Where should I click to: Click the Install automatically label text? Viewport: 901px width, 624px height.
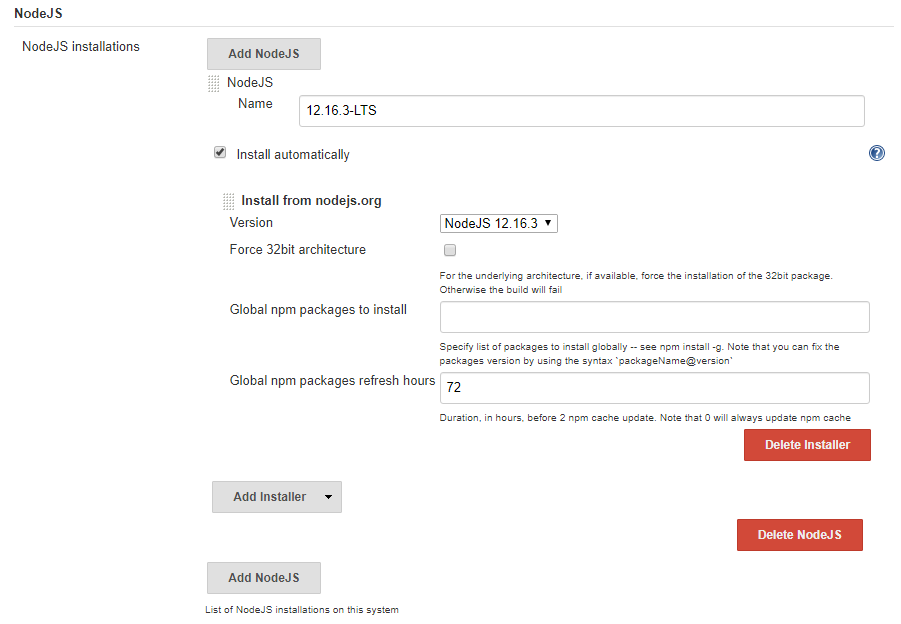pos(293,155)
